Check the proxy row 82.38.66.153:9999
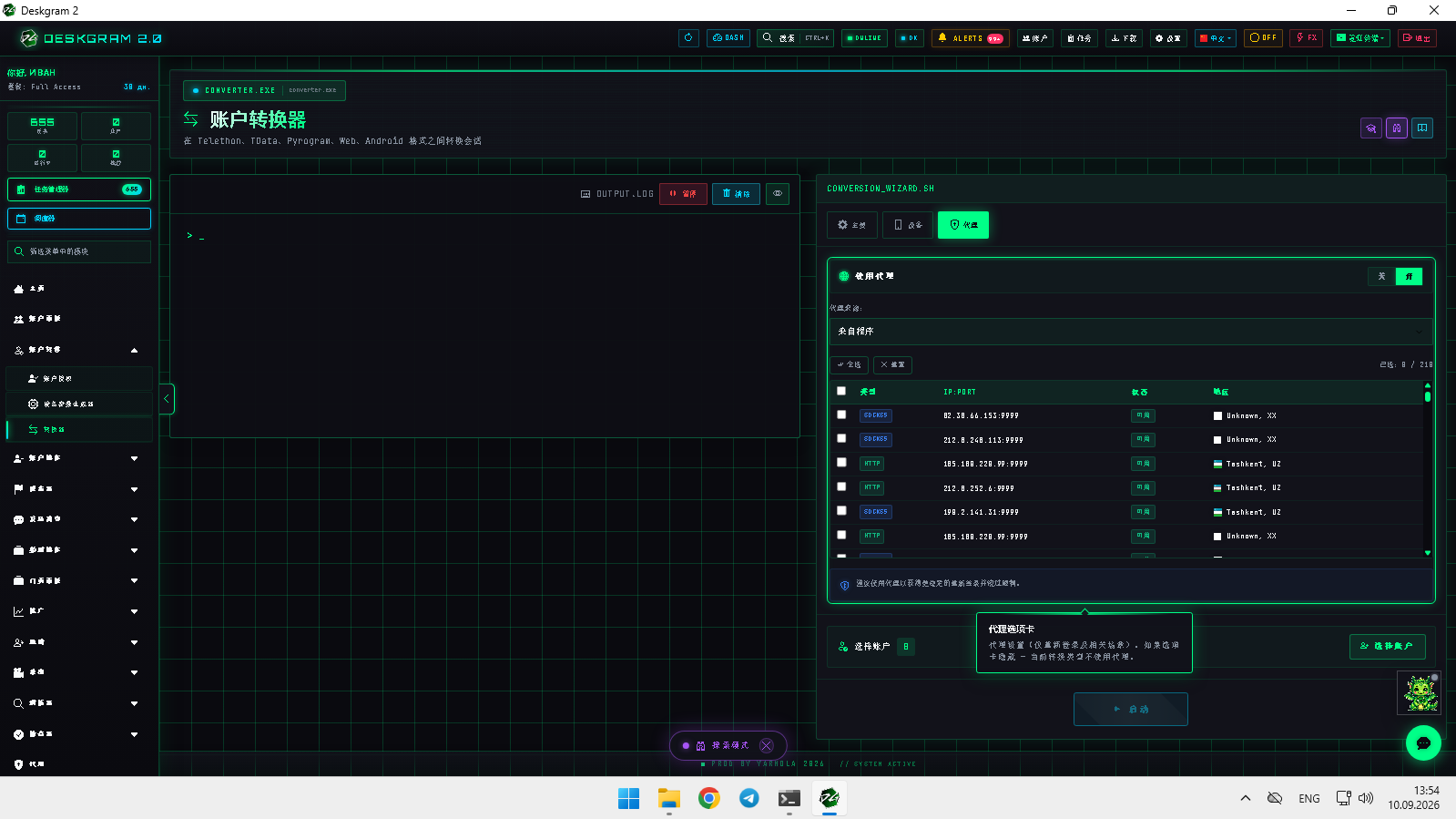This screenshot has width=1456, height=819. tap(841, 415)
